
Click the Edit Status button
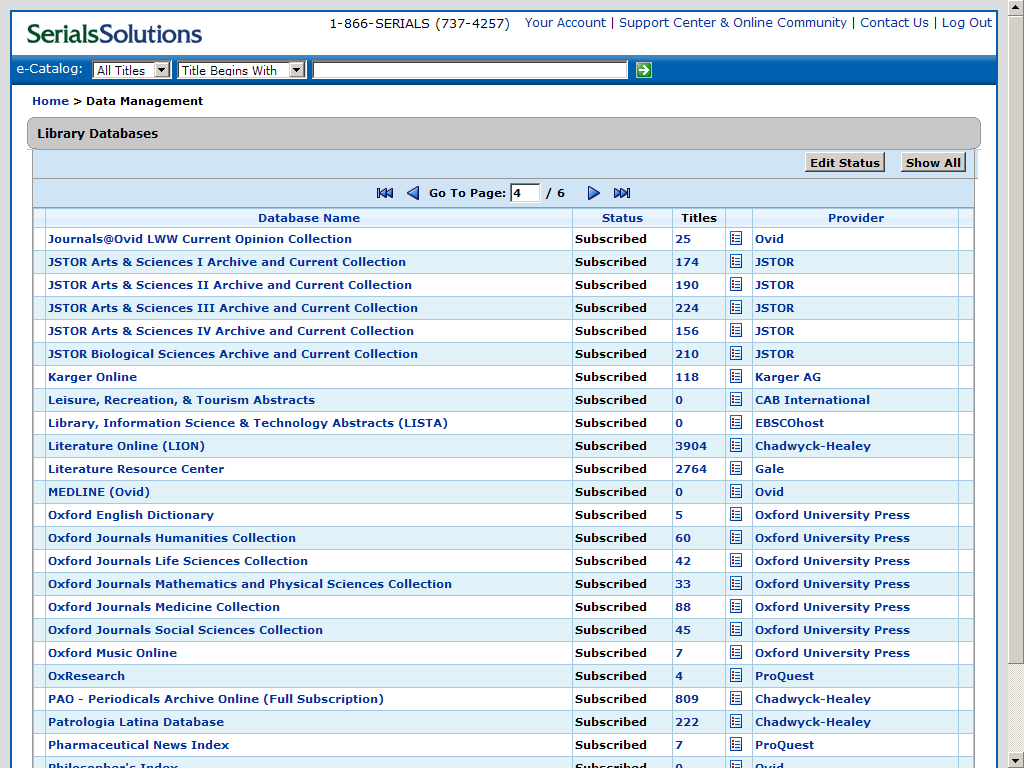point(844,163)
